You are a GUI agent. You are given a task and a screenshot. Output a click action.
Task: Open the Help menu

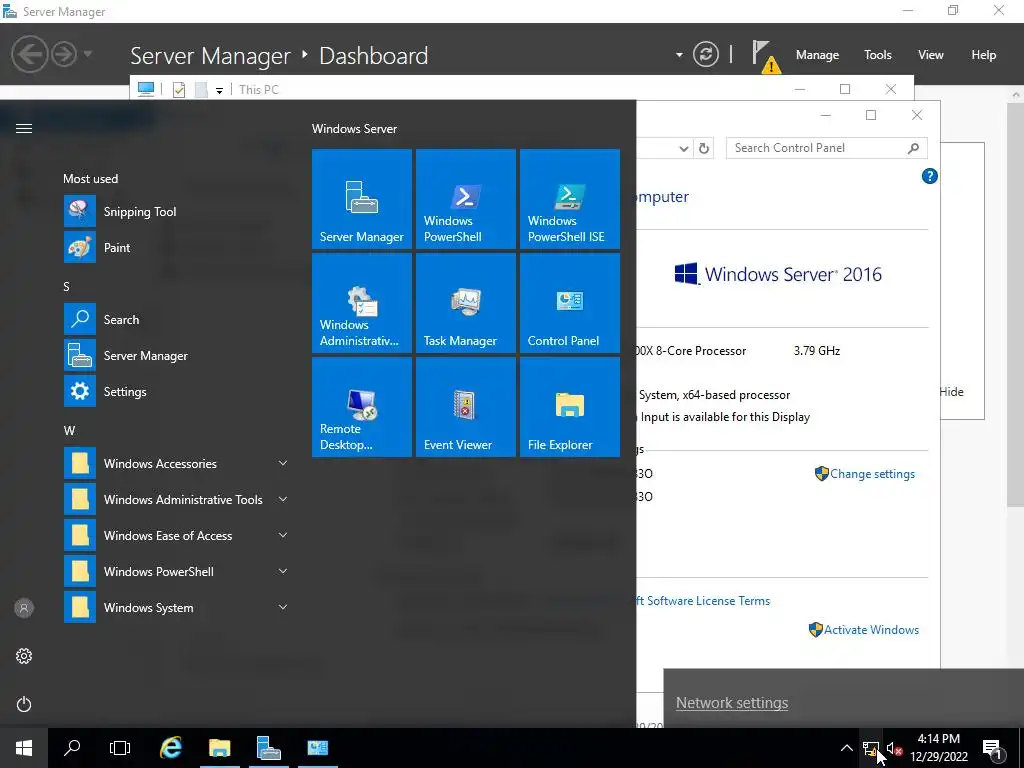[983, 55]
